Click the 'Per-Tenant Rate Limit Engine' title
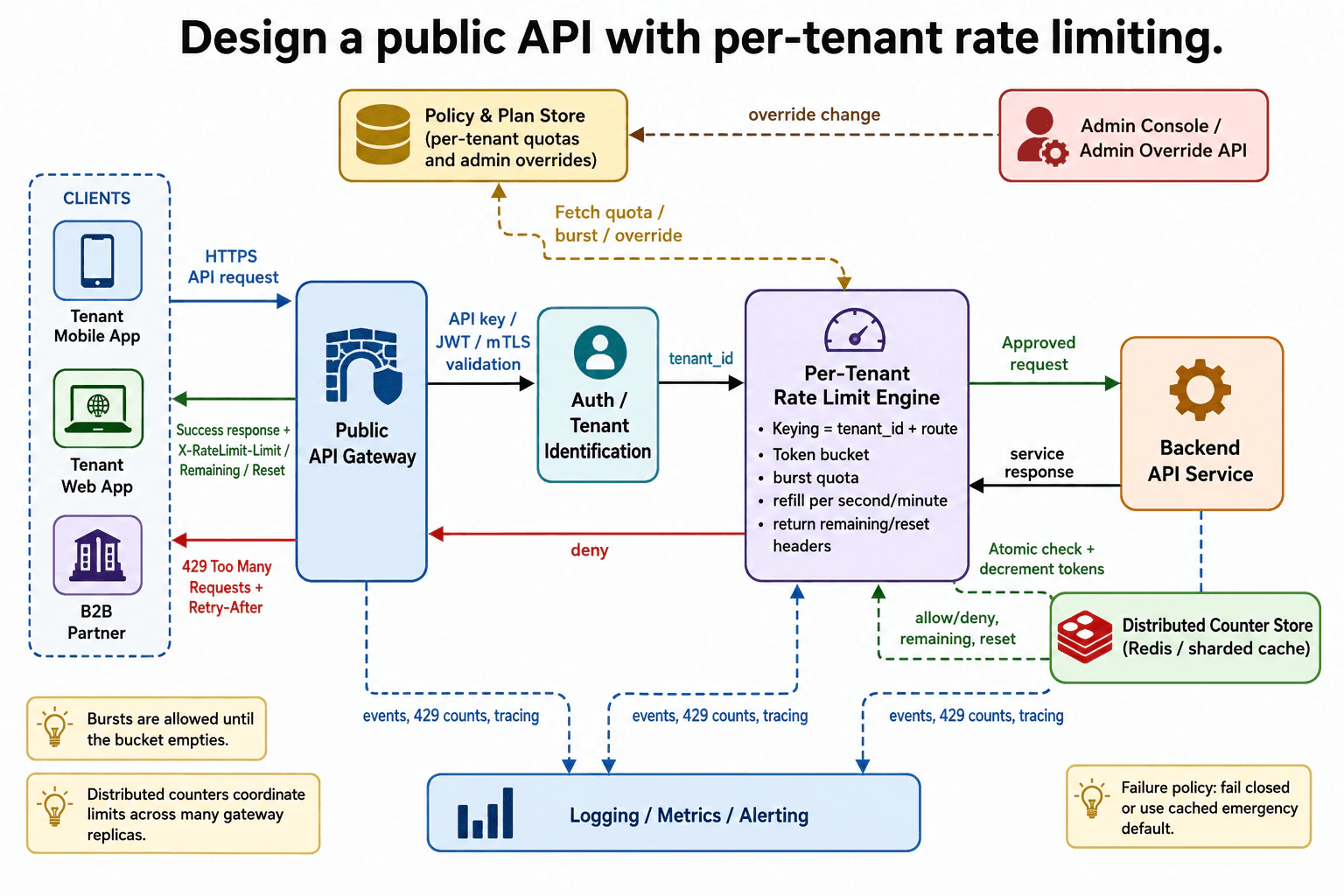The width and height of the screenshot is (1344, 896). coord(857,385)
